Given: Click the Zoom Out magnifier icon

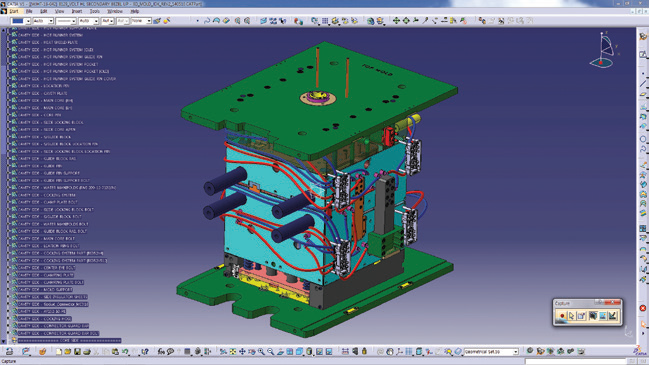Looking at the screenshot, I should click(x=270, y=352).
